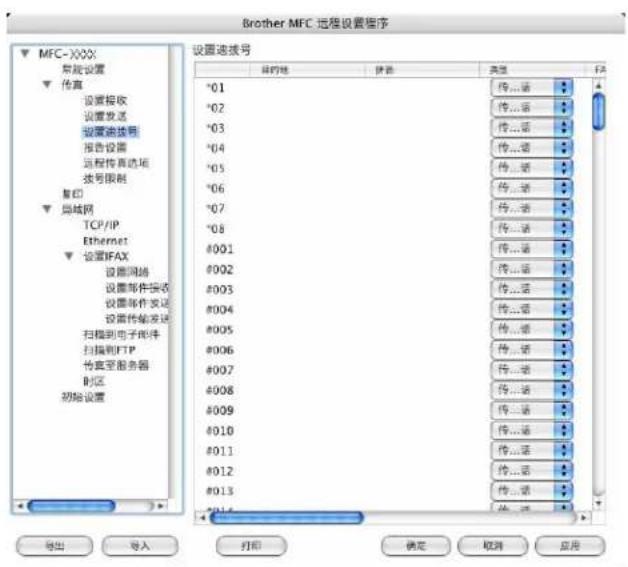Click the *04 speed dial row label
628x567 pixels.
click(215, 148)
